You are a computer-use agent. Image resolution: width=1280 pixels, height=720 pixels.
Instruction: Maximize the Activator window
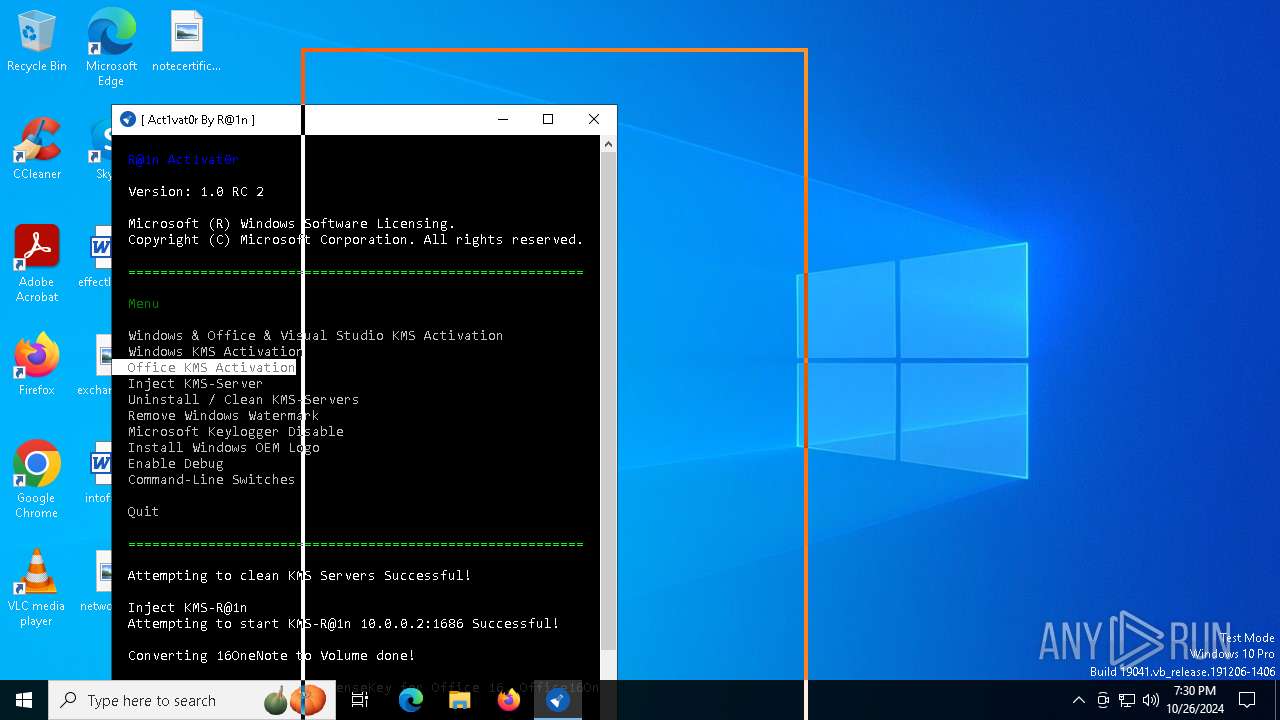tap(548, 119)
